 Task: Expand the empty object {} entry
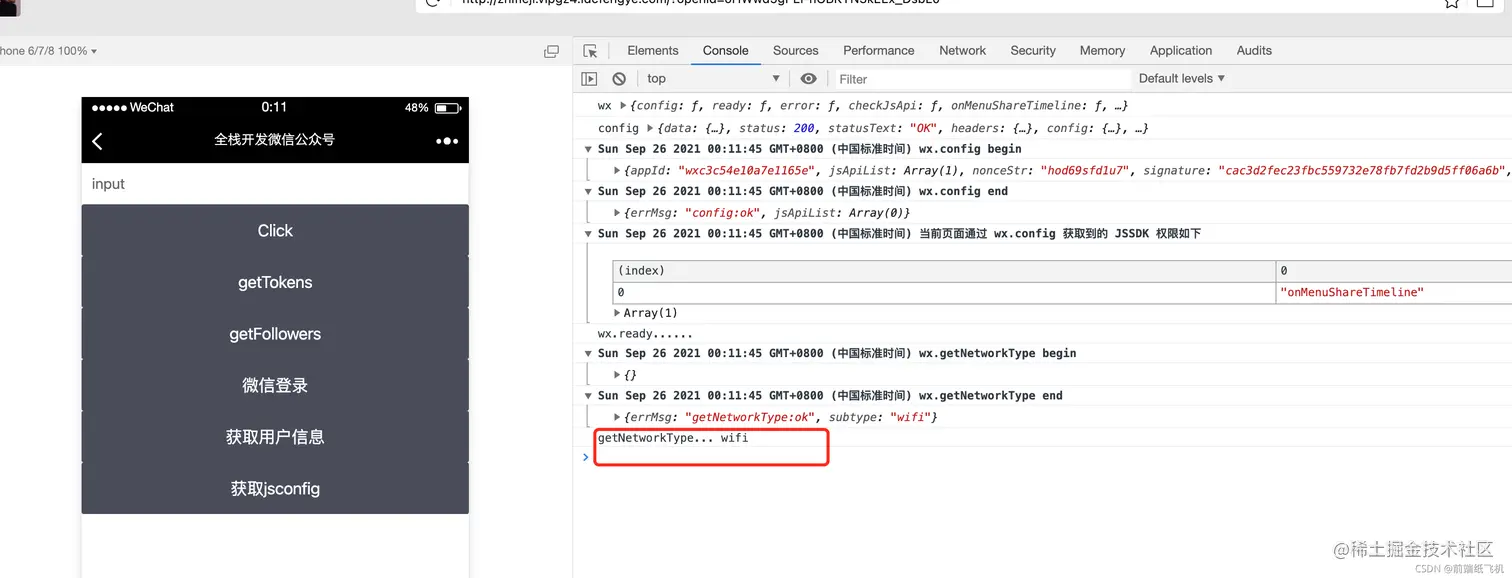(x=617, y=375)
